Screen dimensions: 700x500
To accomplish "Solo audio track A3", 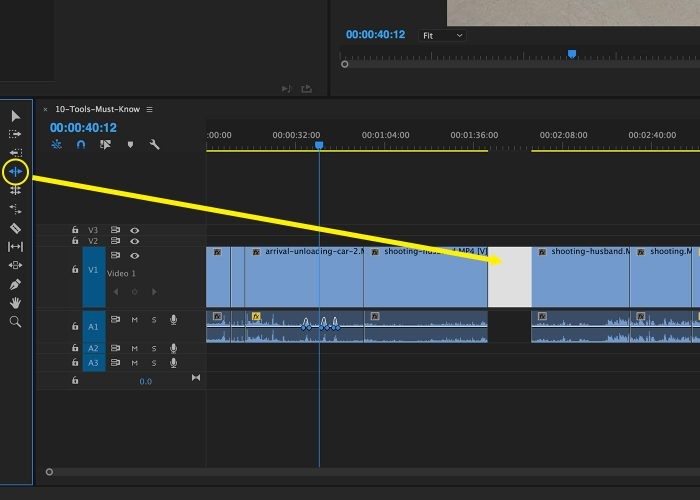I will 154,363.
